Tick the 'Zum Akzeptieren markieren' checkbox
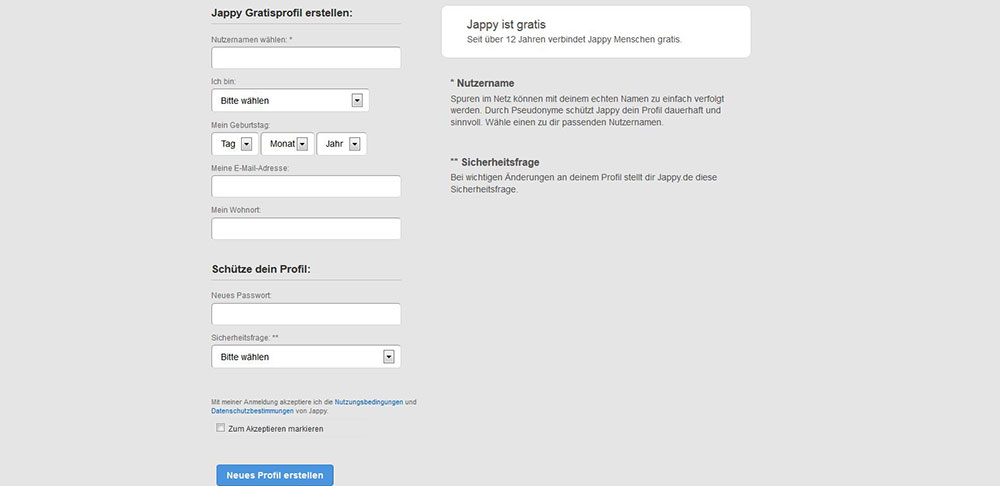Image resolution: width=1000 pixels, height=486 pixels. click(221, 428)
